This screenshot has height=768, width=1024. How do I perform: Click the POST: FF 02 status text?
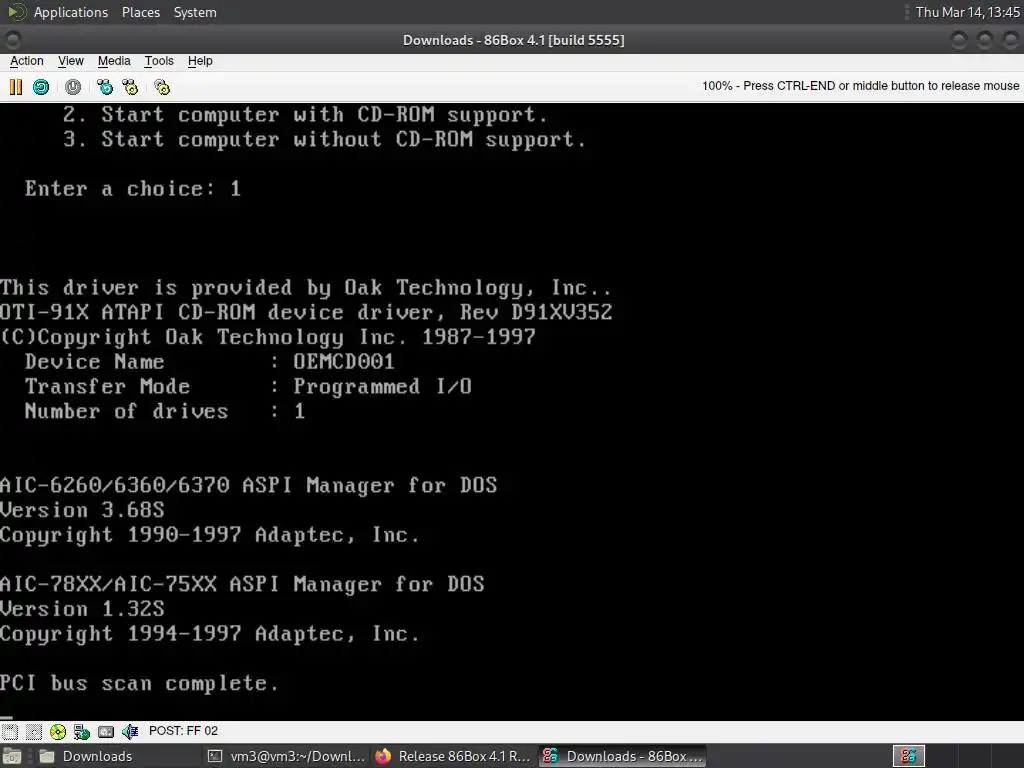pyautogui.click(x=184, y=731)
